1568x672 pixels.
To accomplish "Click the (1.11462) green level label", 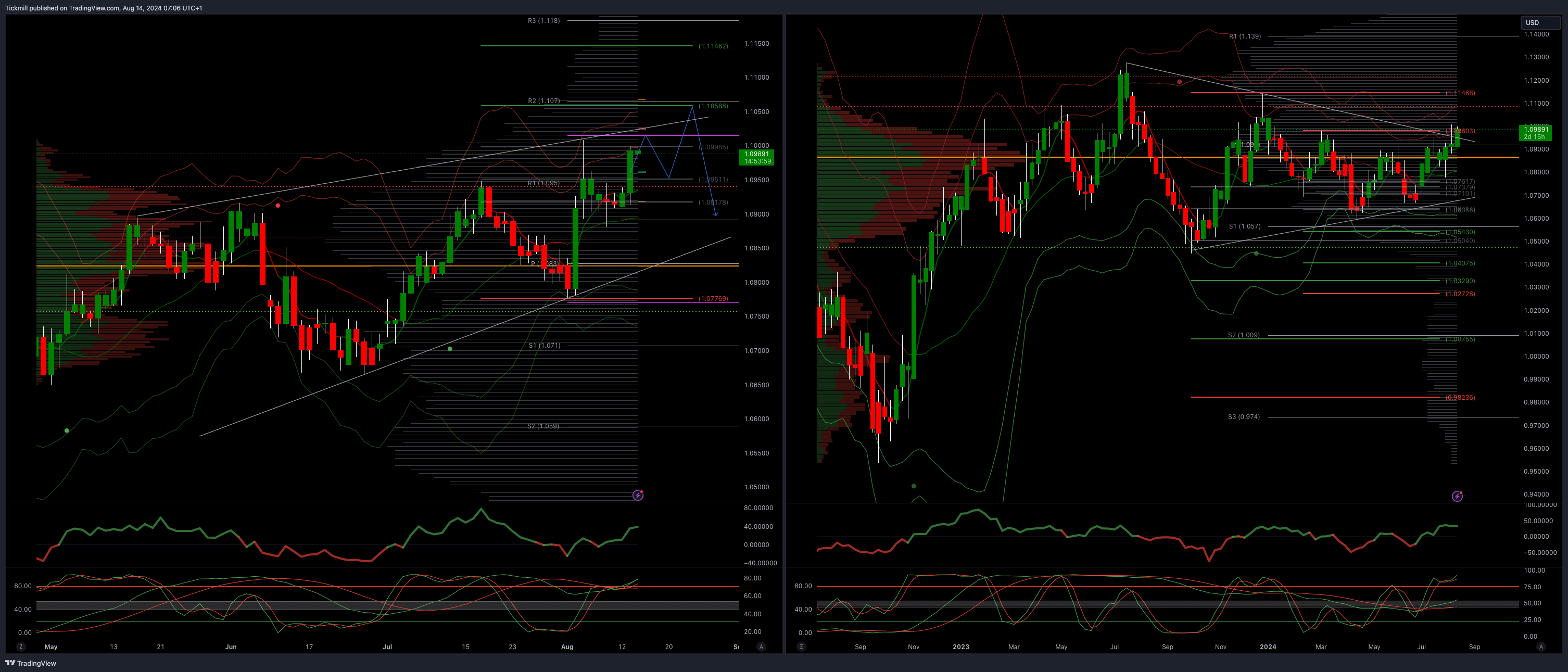I will click(713, 46).
